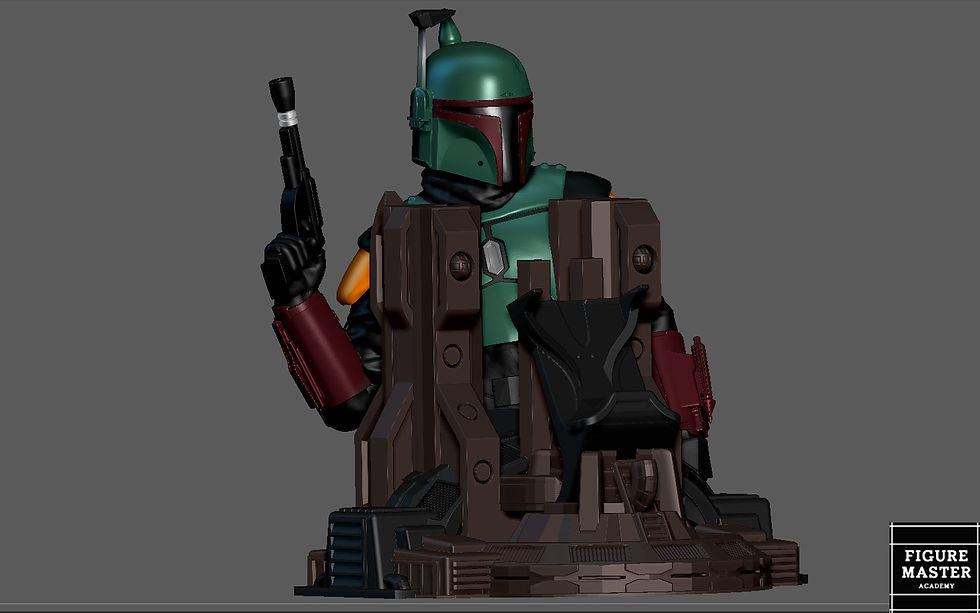Select the helmet's rangefinder antenna tip
This screenshot has height=613, width=980.
click(431, 17)
